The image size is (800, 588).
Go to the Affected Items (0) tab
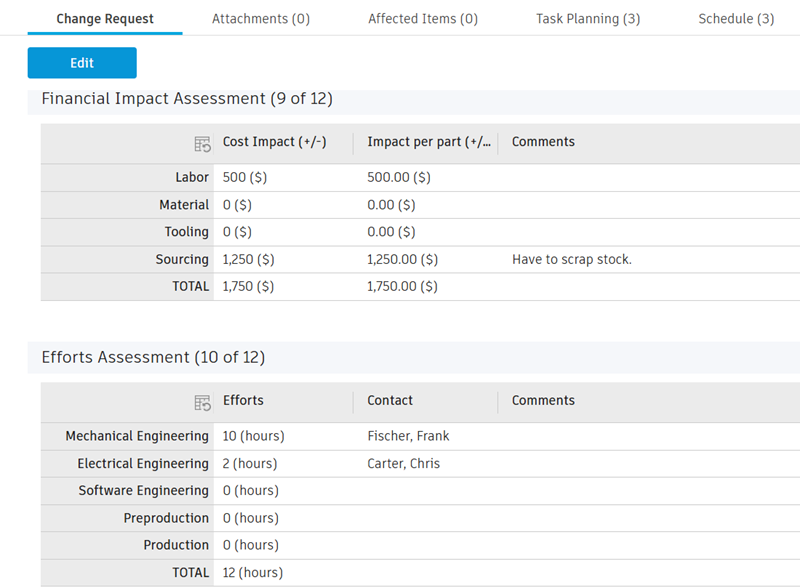tap(423, 19)
